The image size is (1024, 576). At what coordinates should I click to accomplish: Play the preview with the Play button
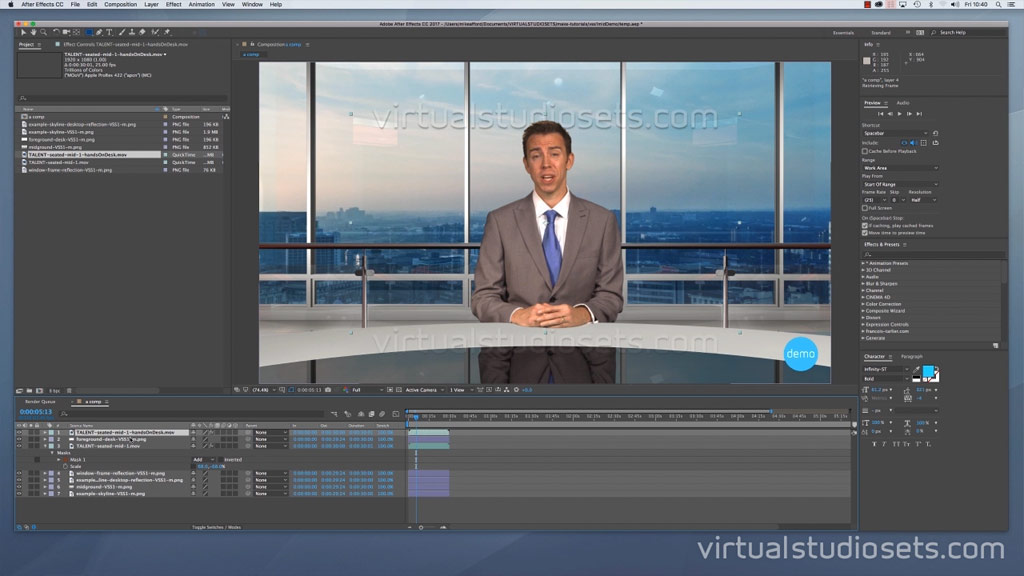click(x=899, y=114)
